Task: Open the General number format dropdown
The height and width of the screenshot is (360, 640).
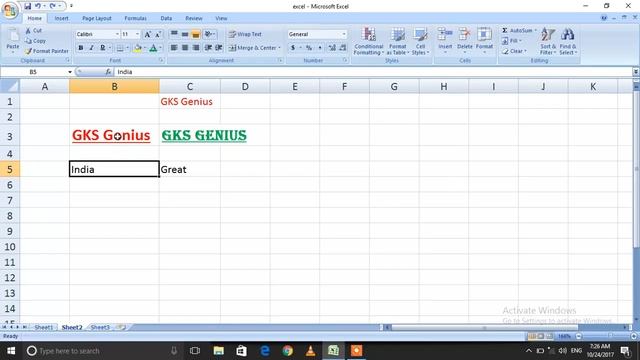Action: tap(344, 34)
